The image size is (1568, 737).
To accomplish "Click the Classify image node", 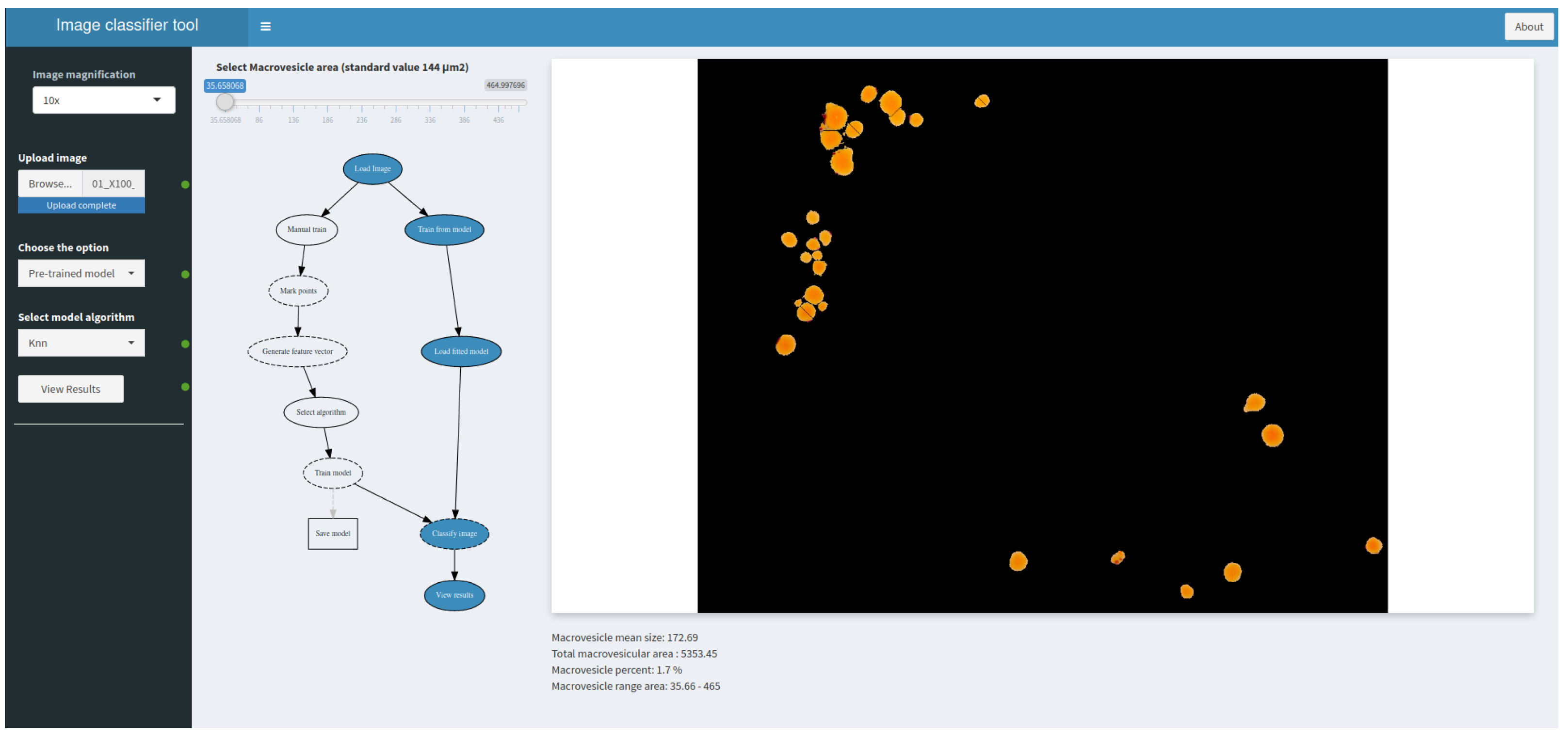I will (x=454, y=534).
